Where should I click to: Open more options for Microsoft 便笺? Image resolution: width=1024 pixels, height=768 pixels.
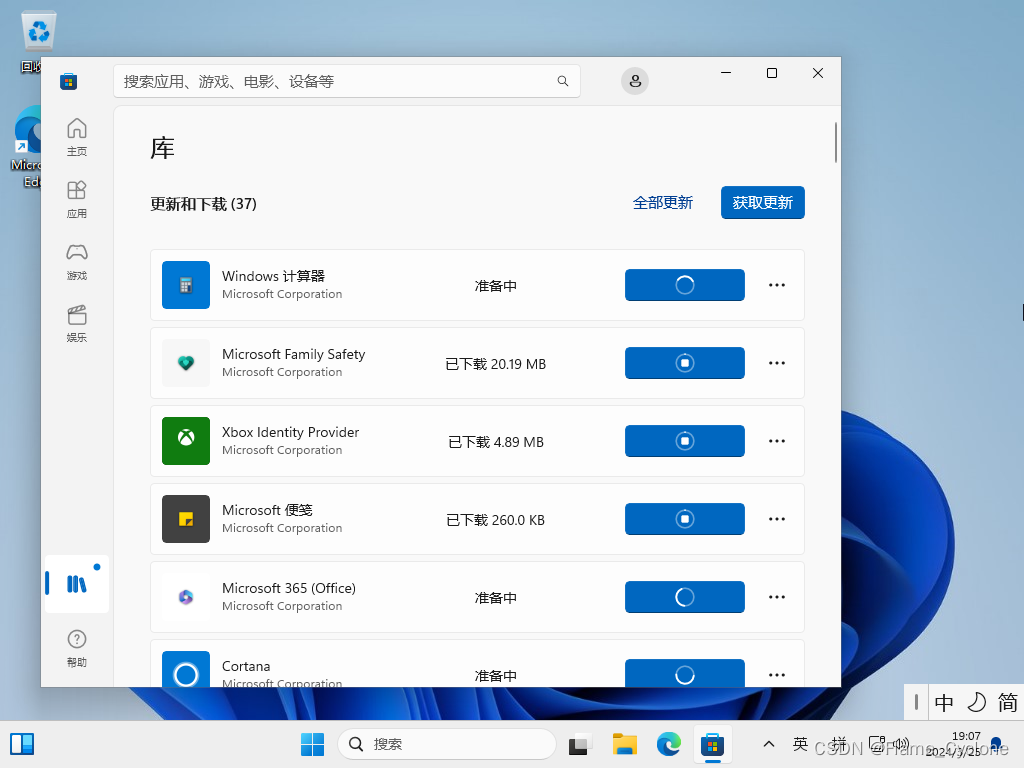776,519
